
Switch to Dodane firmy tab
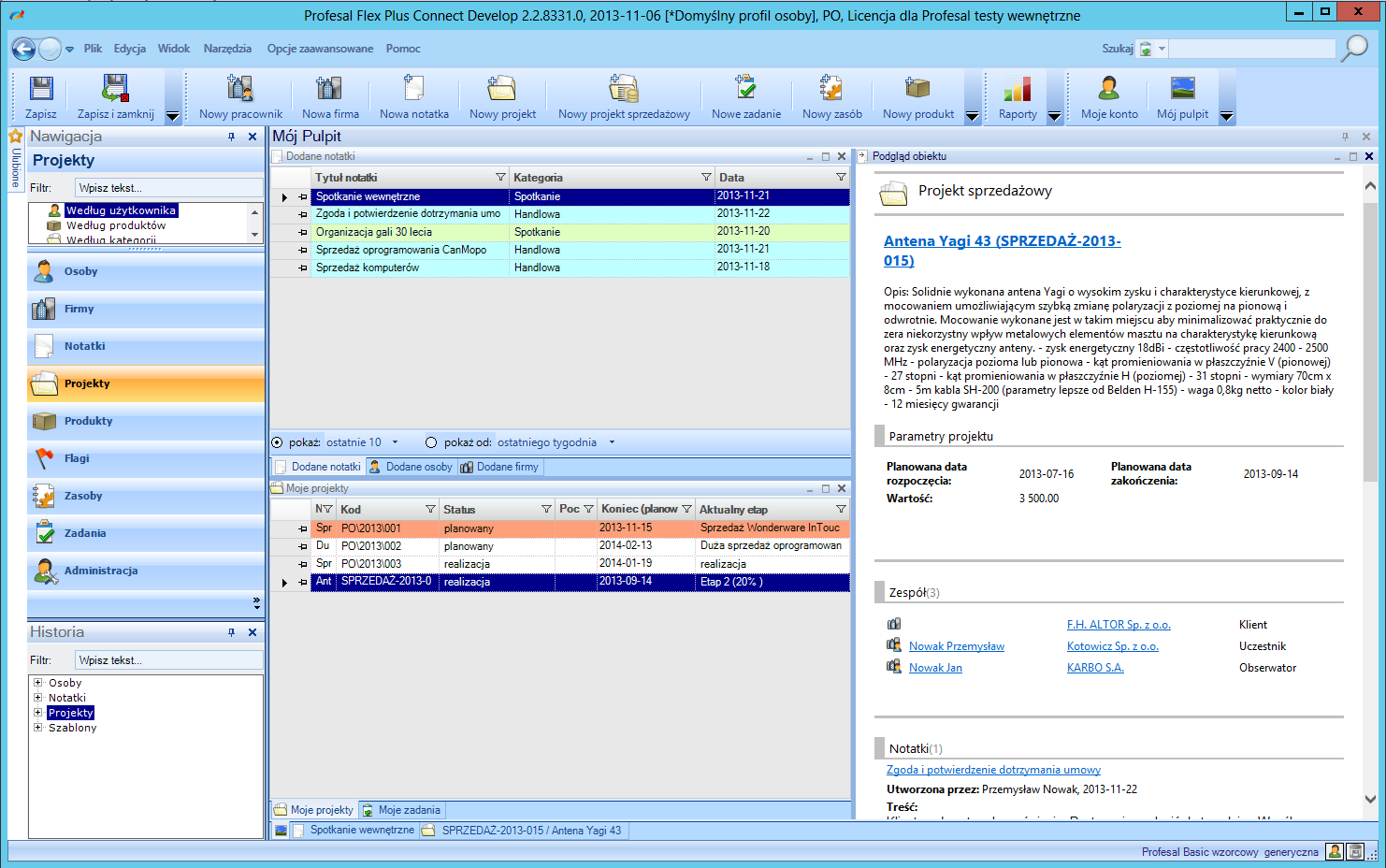pos(499,467)
